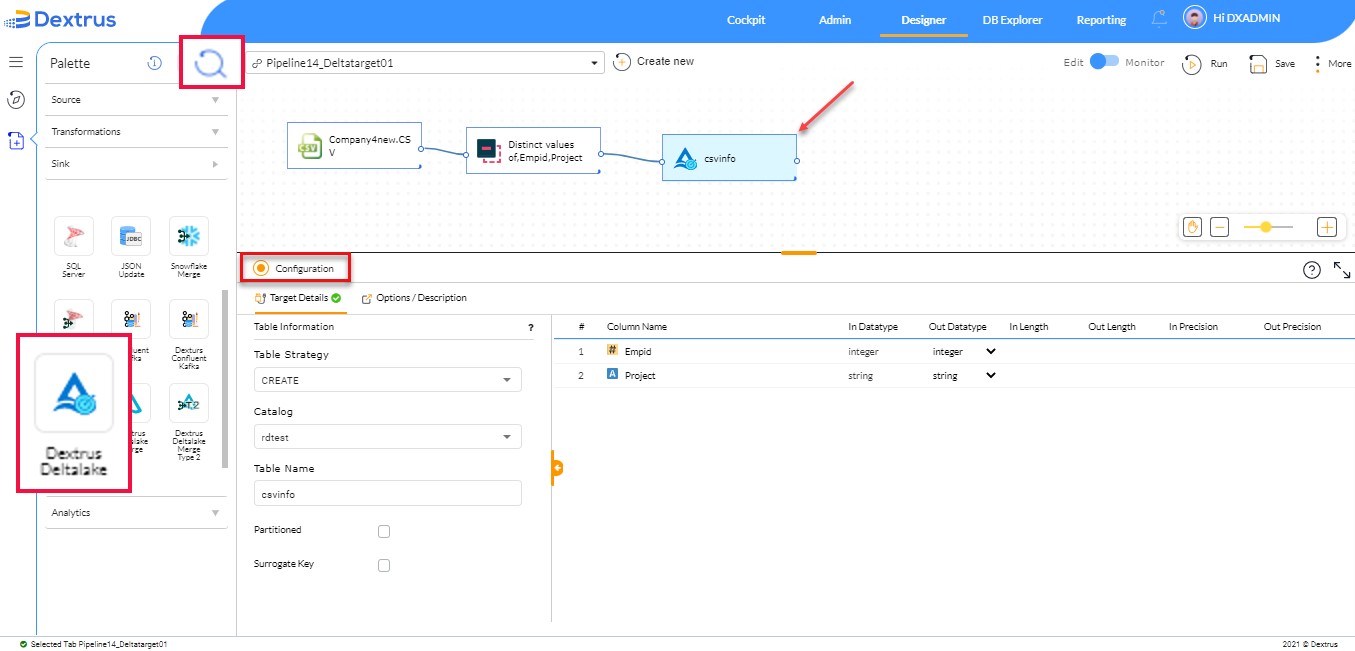Image resolution: width=1355 pixels, height=651 pixels.
Task: Click the user avatar icon
Action: click(x=1195, y=18)
